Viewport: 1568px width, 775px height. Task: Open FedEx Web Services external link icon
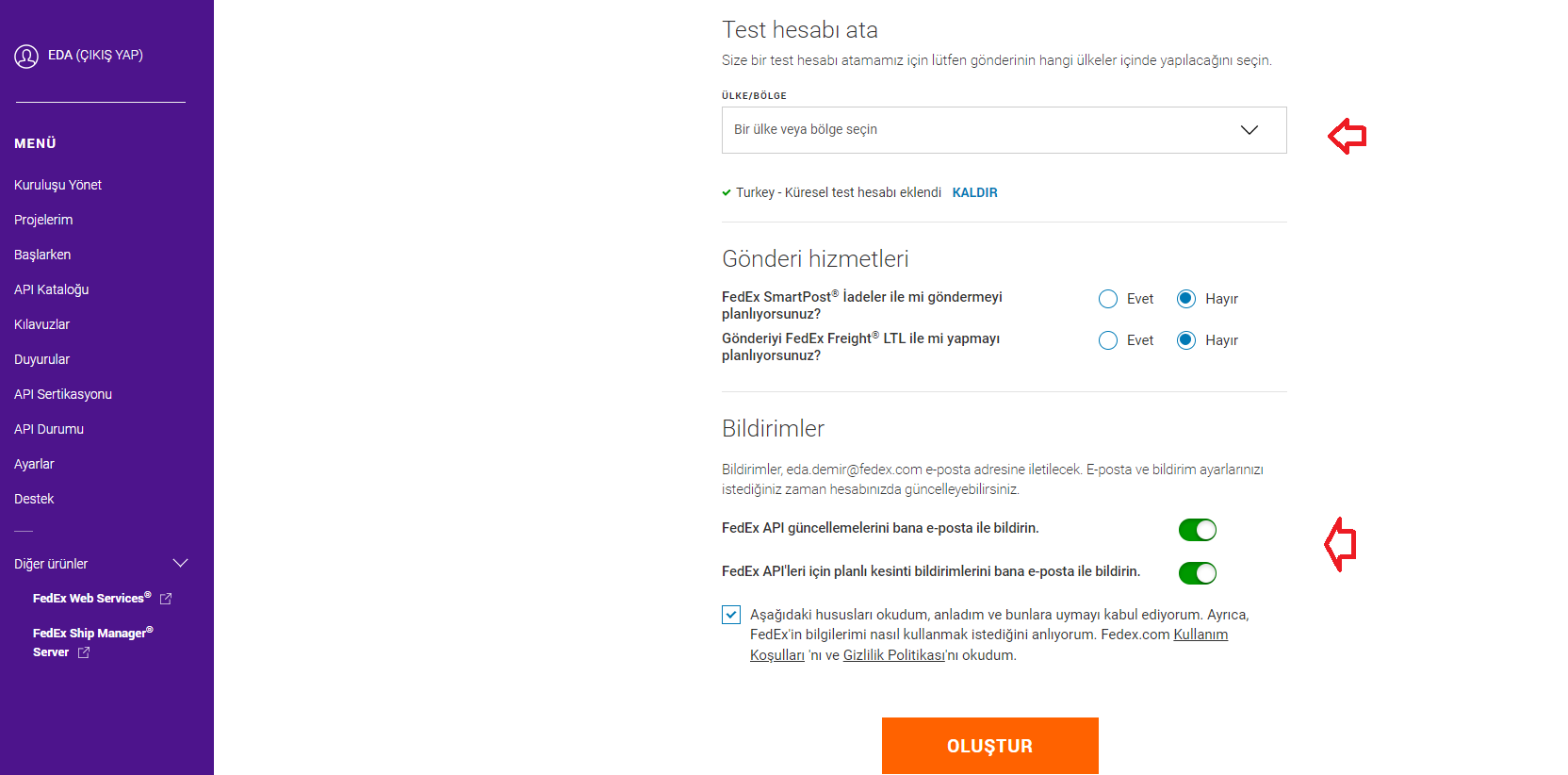pos(166,599)
